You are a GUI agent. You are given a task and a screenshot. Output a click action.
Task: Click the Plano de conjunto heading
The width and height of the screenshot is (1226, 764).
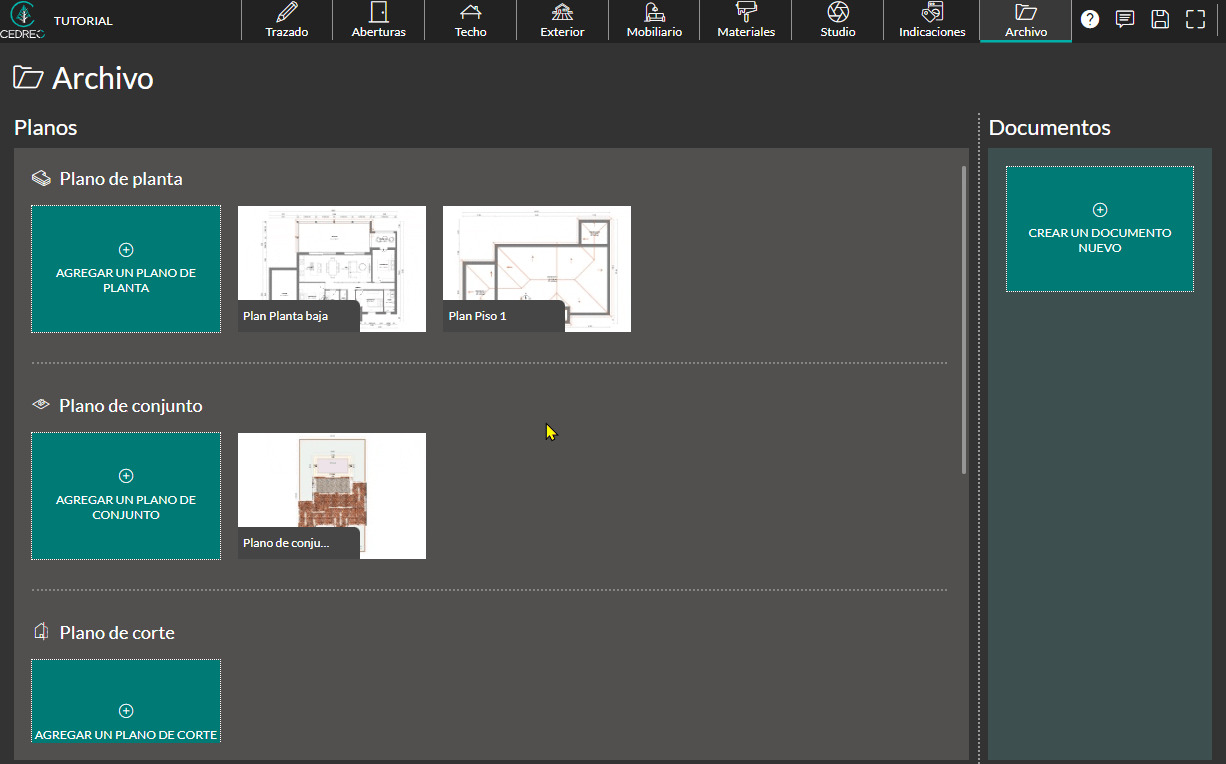pyautogui.click(x=131, y=406)
